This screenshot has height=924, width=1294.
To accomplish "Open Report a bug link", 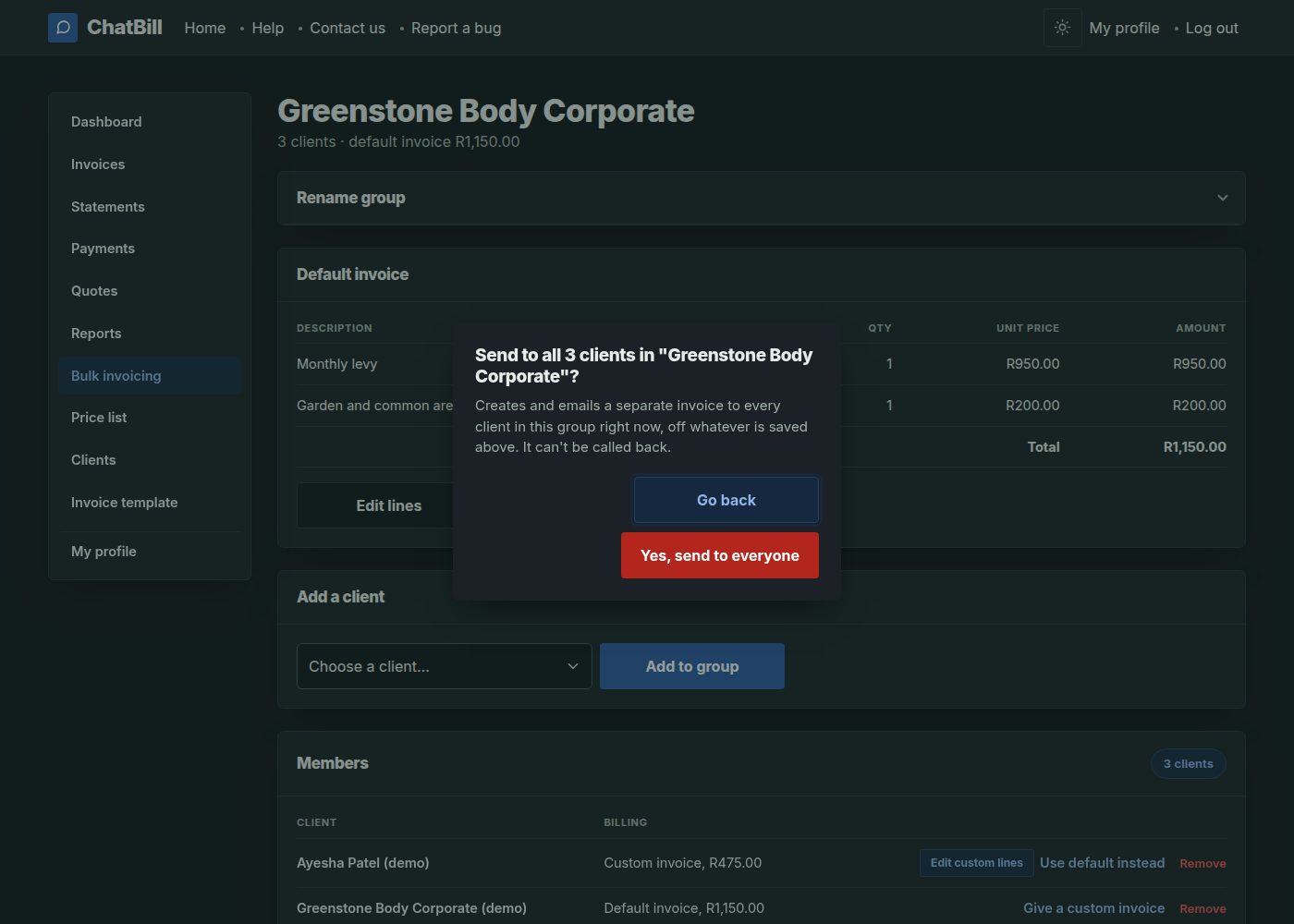I will point(457,28).
